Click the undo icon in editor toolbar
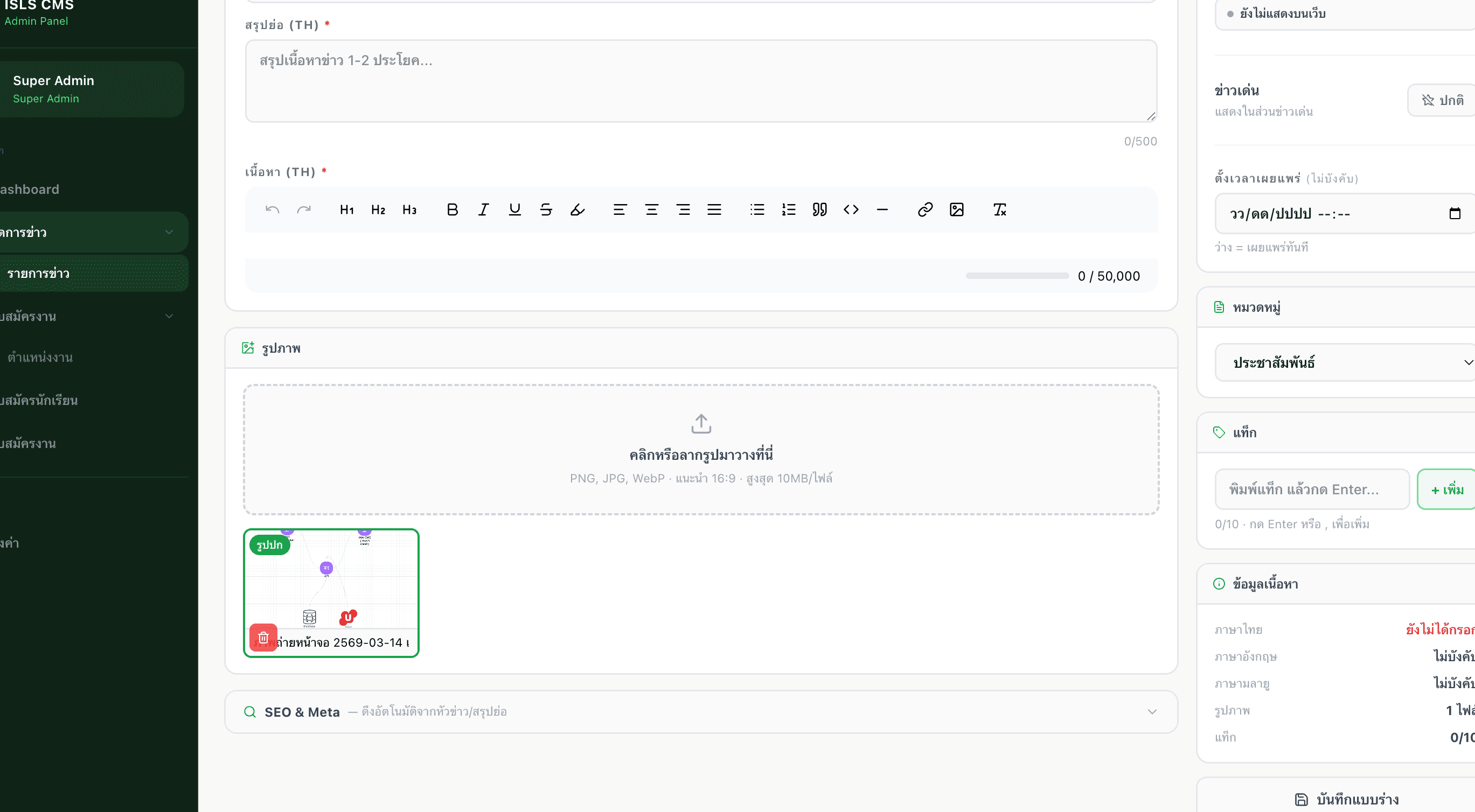This screenshot has width=1475, height=812. tap(272, 210)
